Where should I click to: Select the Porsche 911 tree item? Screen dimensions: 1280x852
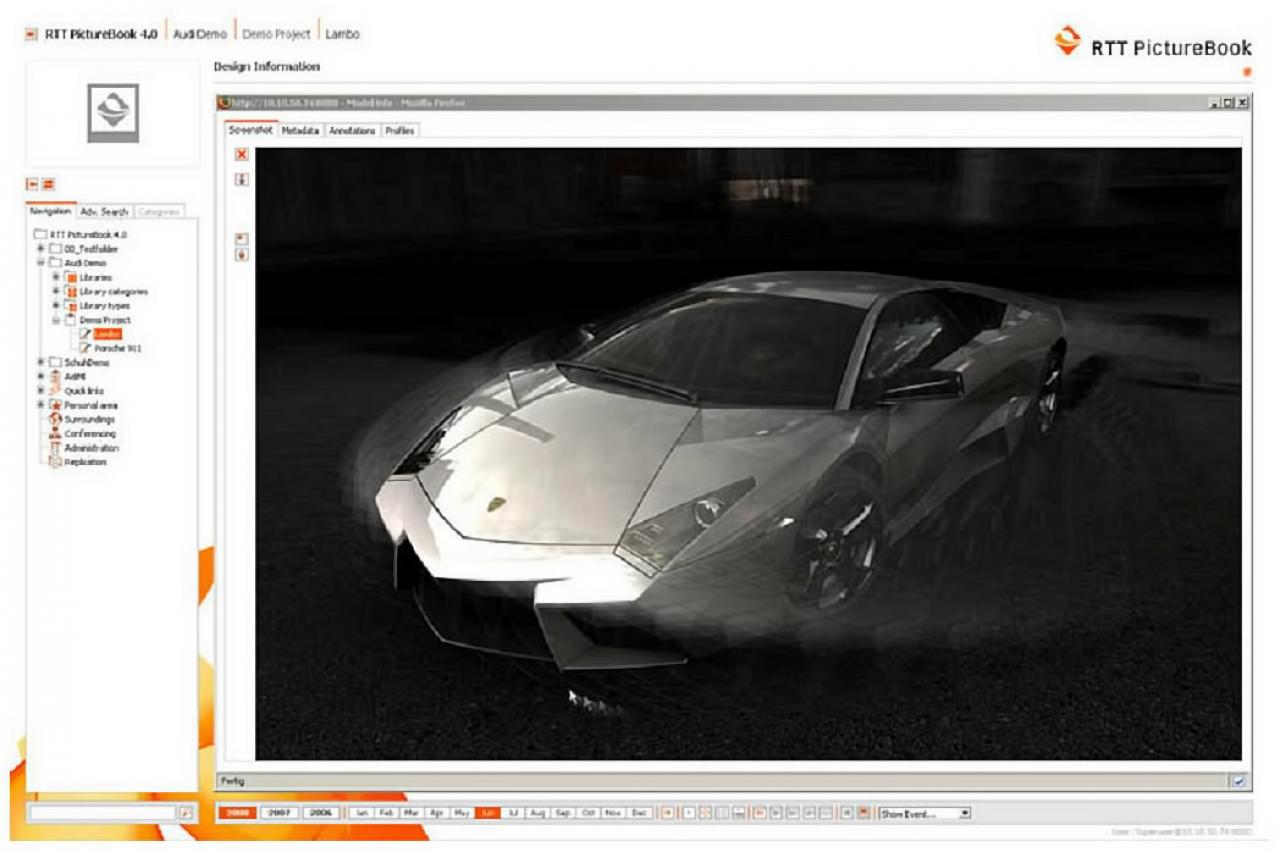click(x=118, y=348)
